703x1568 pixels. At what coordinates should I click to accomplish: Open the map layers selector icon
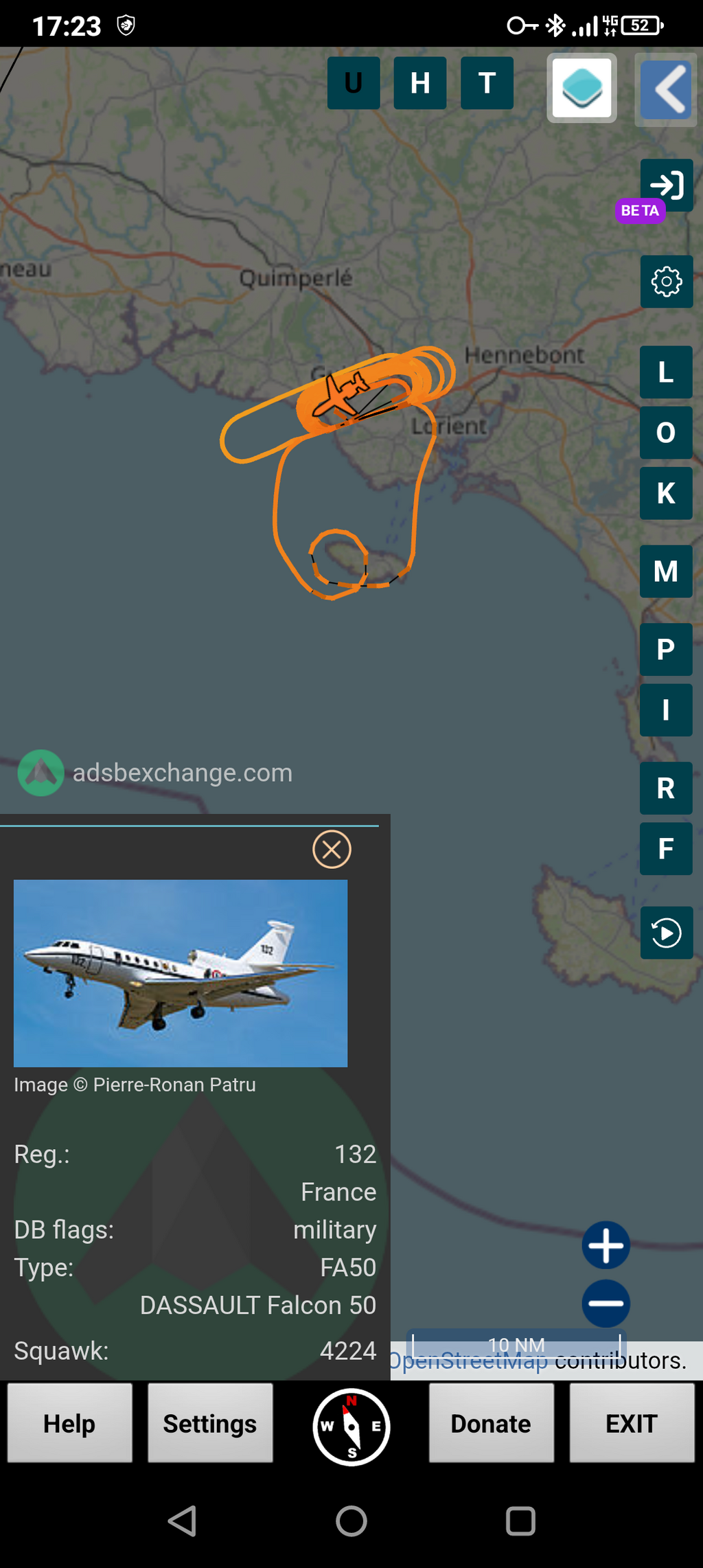point(581,88)
